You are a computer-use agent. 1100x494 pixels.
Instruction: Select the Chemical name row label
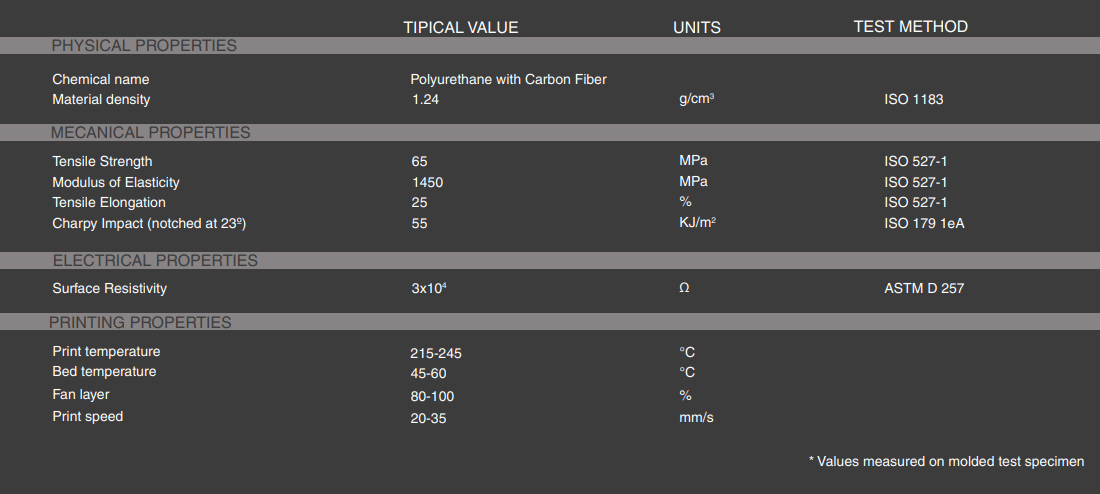point(100,79)
